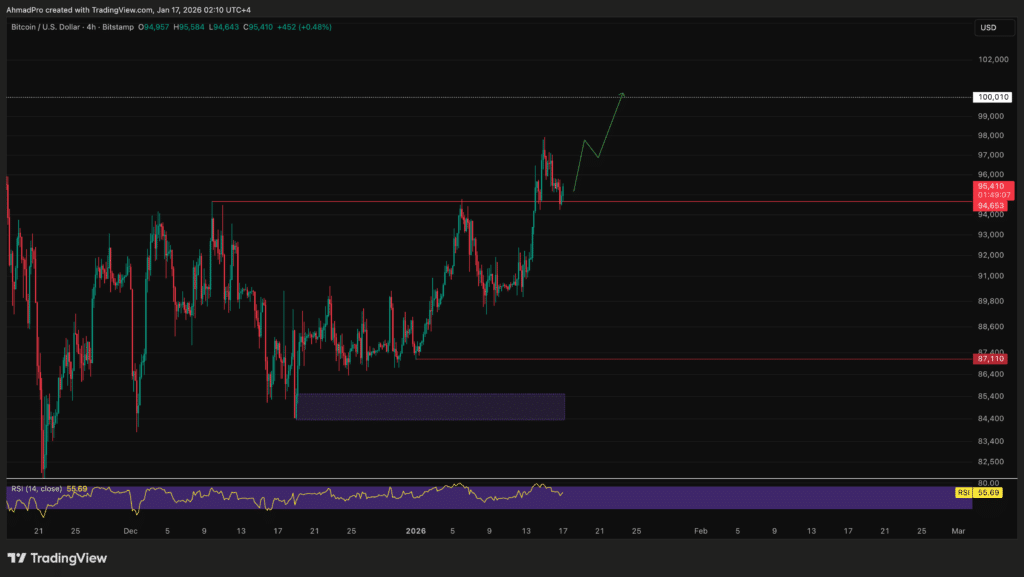The height and width of the screenshot is (577, 1024).
Task: Select the Feb label on the time axis
Action: tap(700, 531)
